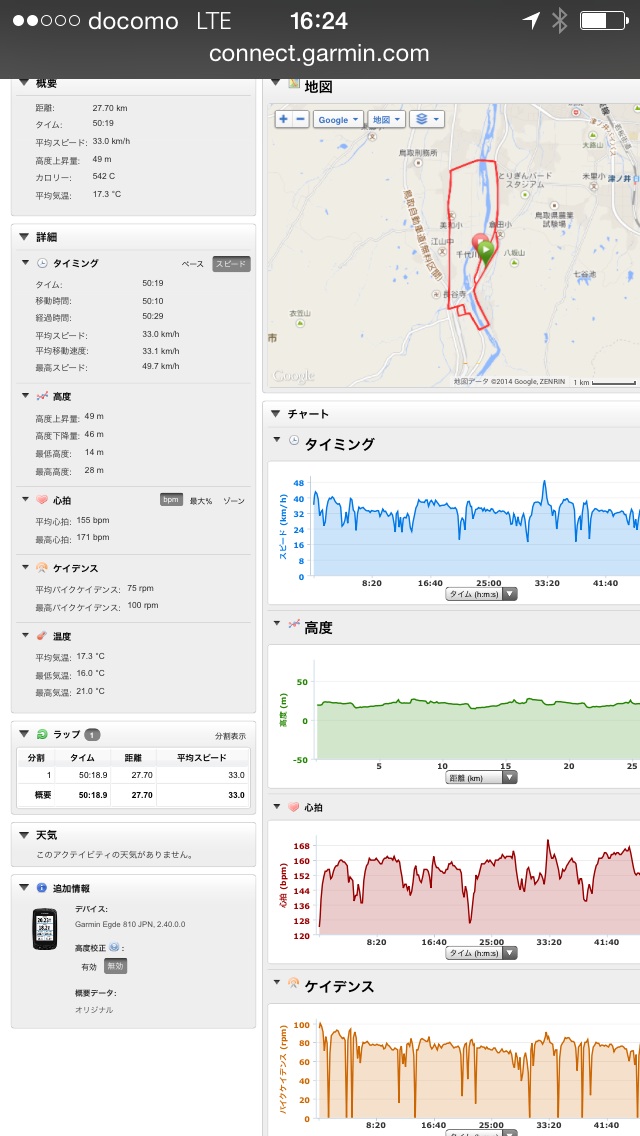Open タイム axis dropdown under heart rate chart

coord(481,953)
